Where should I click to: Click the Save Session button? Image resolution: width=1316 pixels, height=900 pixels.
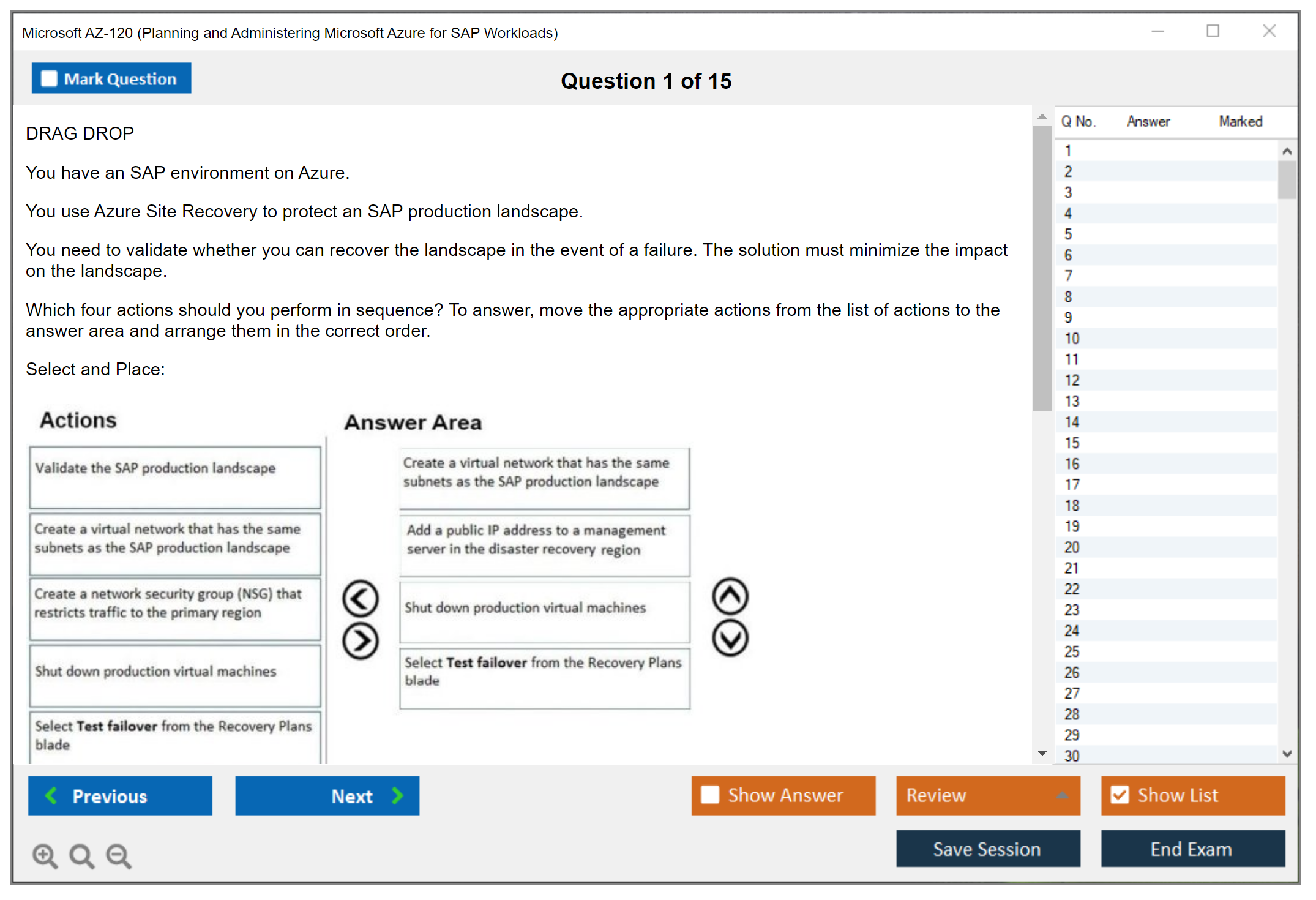point(987,849)
